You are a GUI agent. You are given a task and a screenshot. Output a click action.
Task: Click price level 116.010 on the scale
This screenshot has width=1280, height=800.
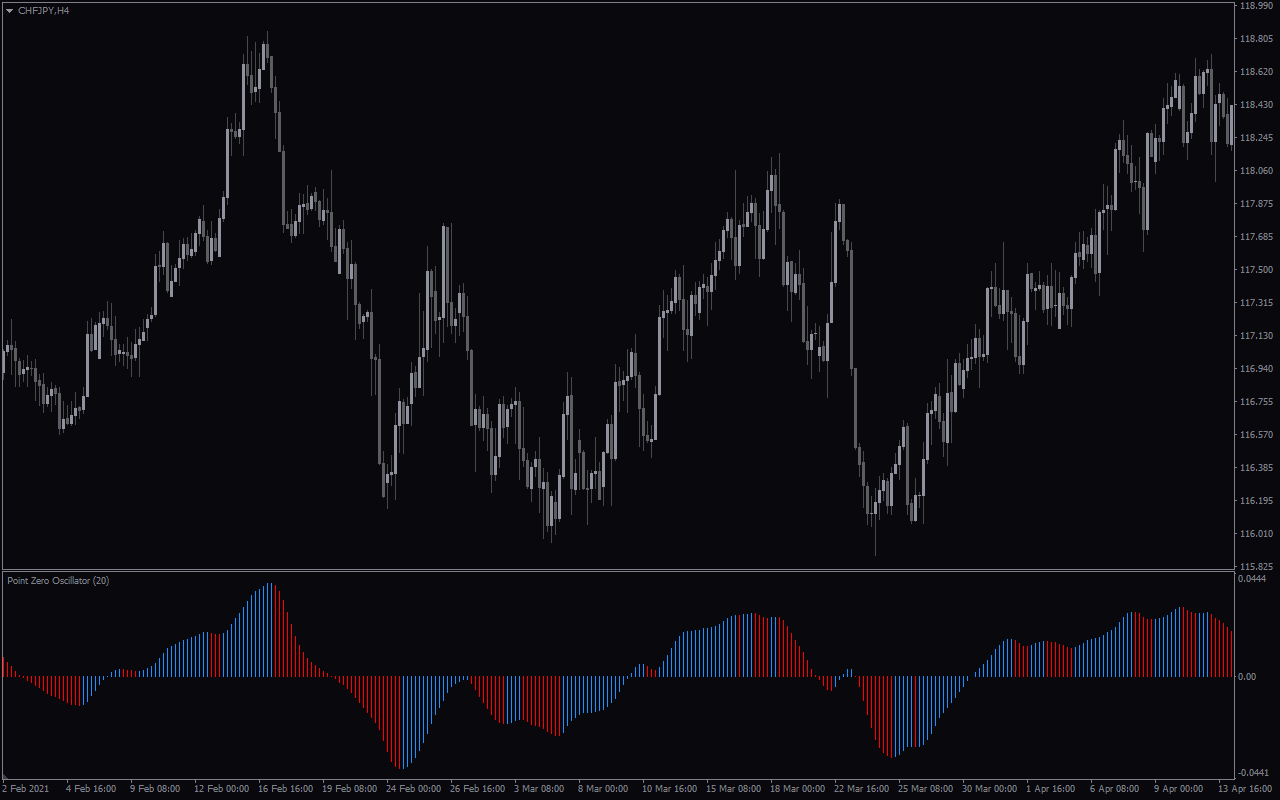click(x=1255, y=534)
